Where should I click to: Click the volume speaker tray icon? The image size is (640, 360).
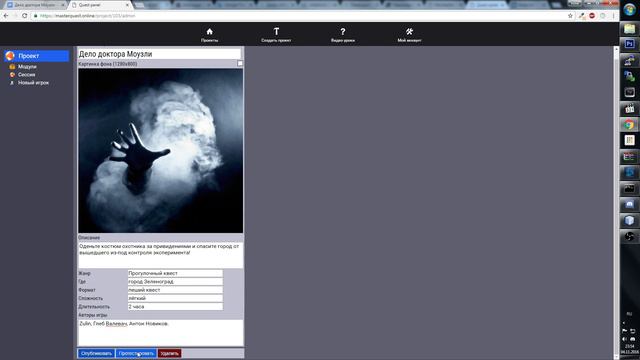(624, 339)
